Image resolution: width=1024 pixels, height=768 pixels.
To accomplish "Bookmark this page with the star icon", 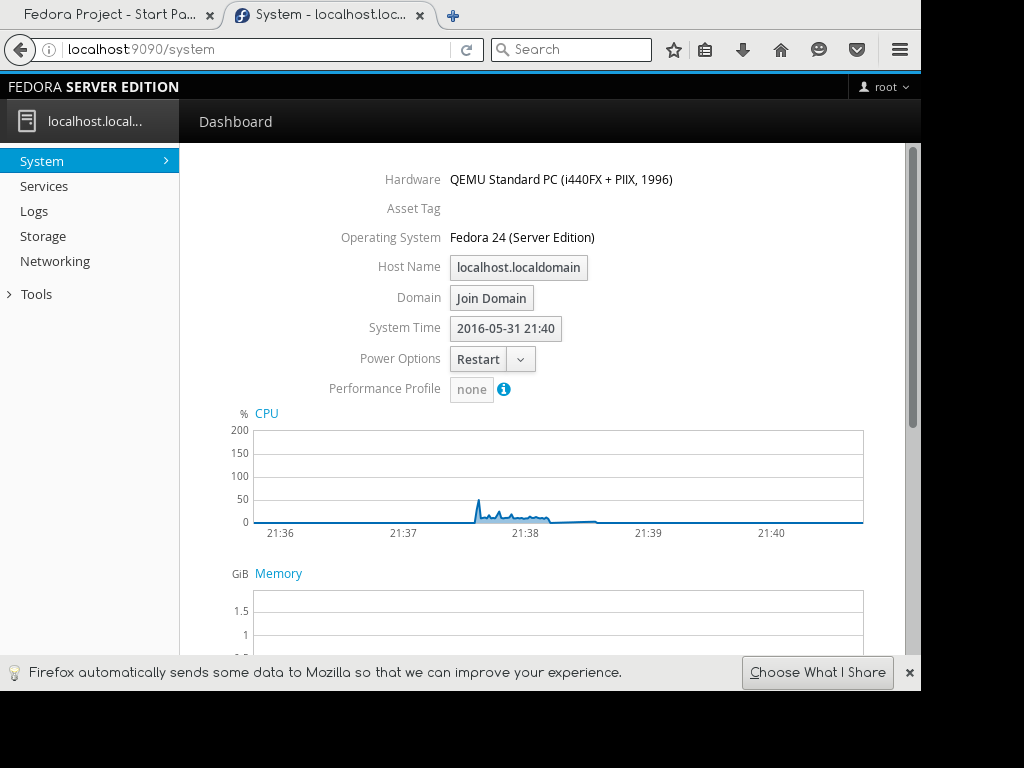I will tap(674, 50).
